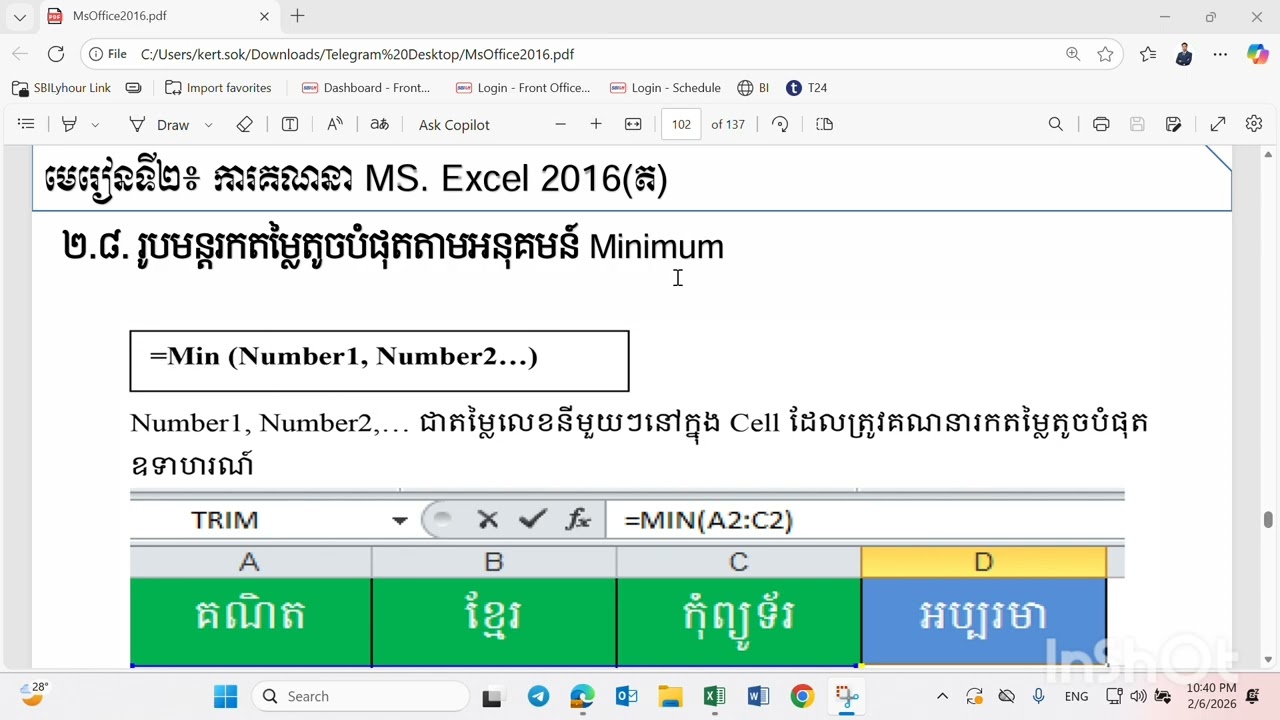Open Find in PDF search
1280x720 pixels.
click(x=1055, y=124)
